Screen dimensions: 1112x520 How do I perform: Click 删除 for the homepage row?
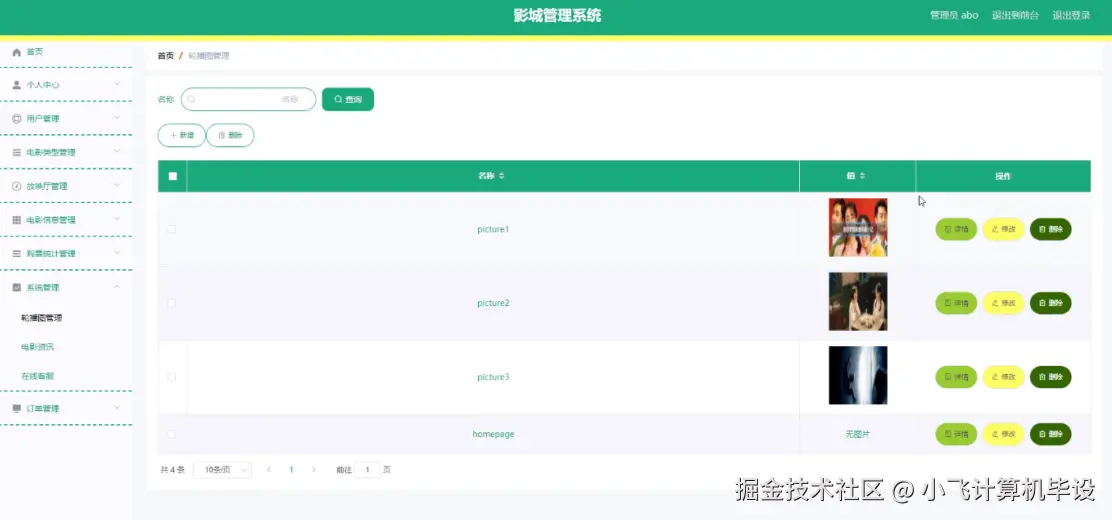[x=1050, y=434]
